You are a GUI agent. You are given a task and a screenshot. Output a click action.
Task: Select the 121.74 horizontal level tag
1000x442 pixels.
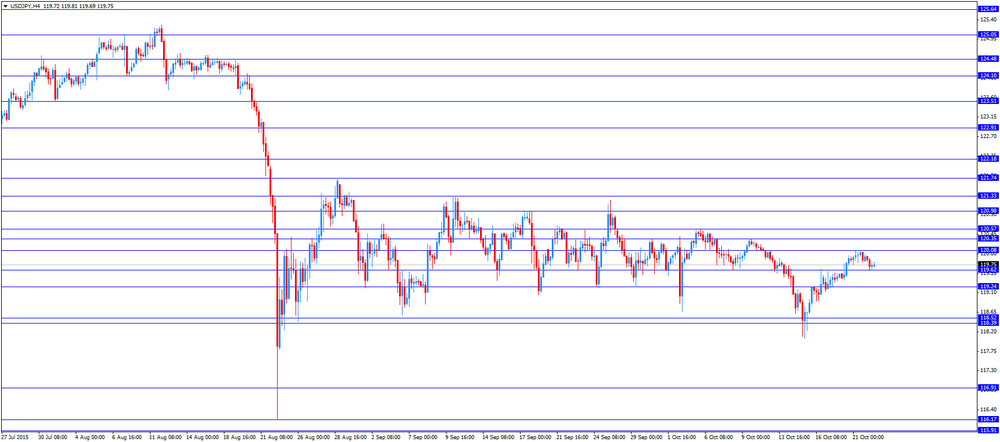pyautogui.click(x=988, y=178)
